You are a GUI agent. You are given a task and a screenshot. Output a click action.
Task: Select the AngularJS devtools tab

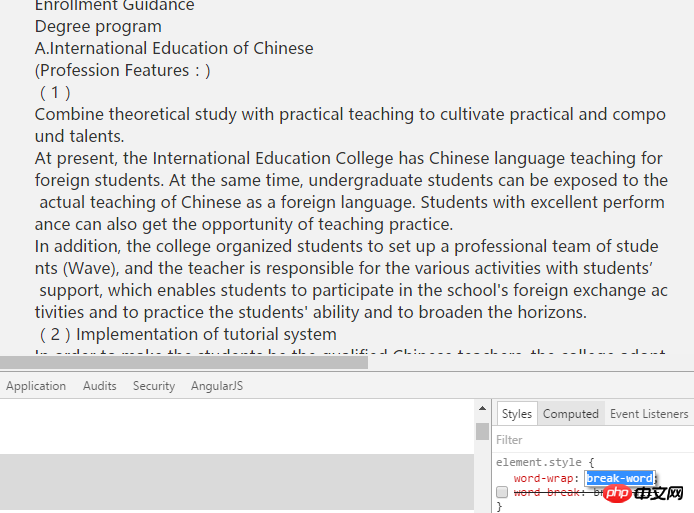tap(217, 386)
